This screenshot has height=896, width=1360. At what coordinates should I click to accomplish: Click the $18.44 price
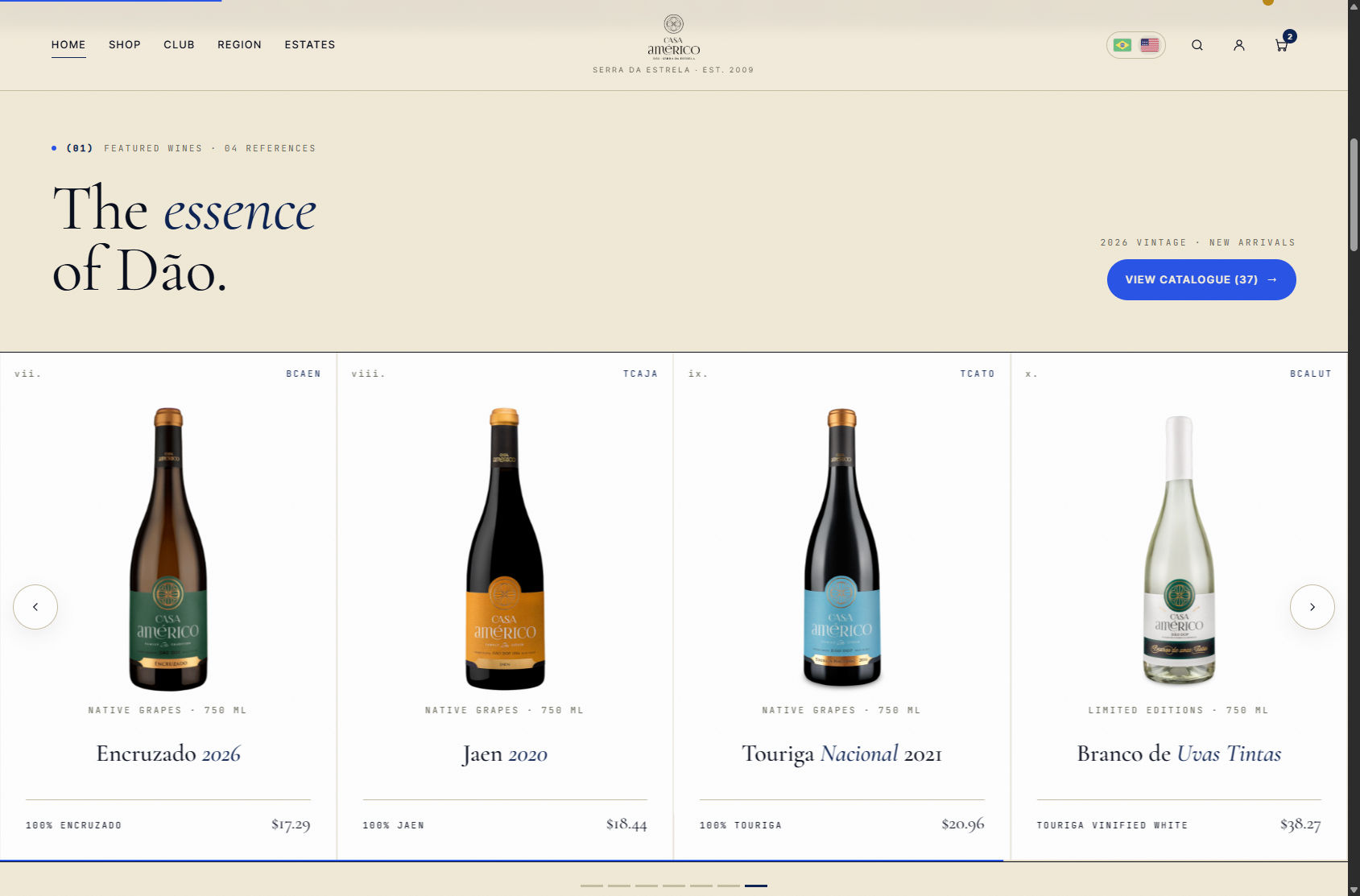click(626, 824)
